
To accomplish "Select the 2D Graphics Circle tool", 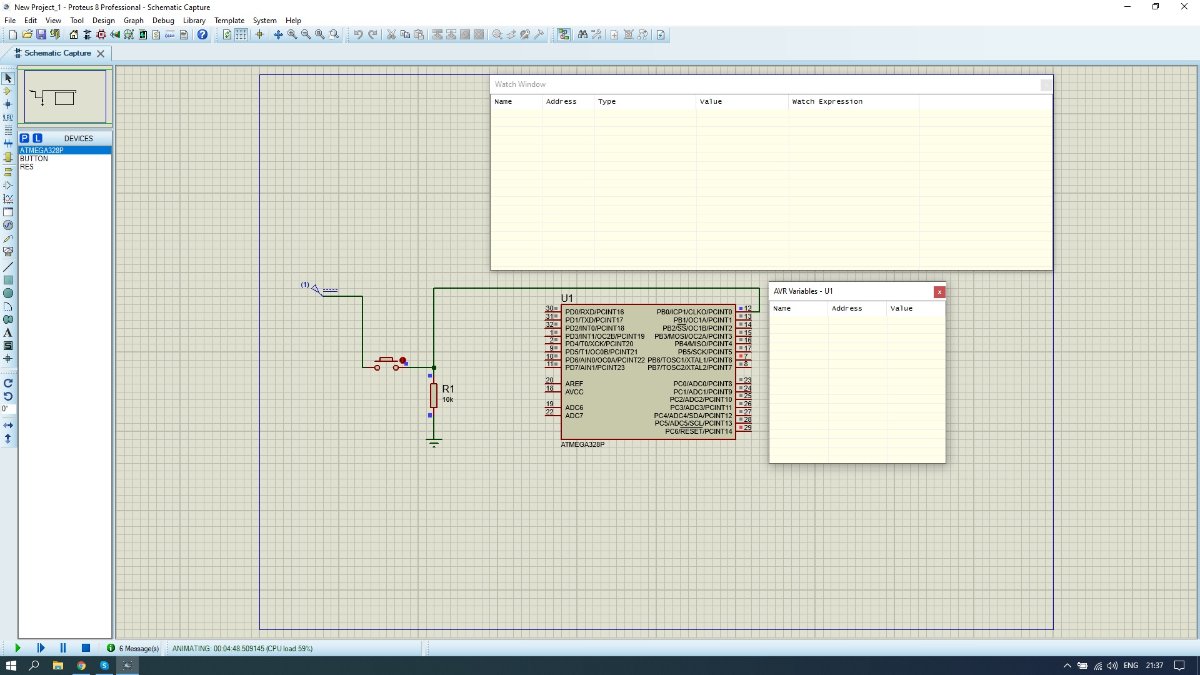I will [x=8, y=293].
